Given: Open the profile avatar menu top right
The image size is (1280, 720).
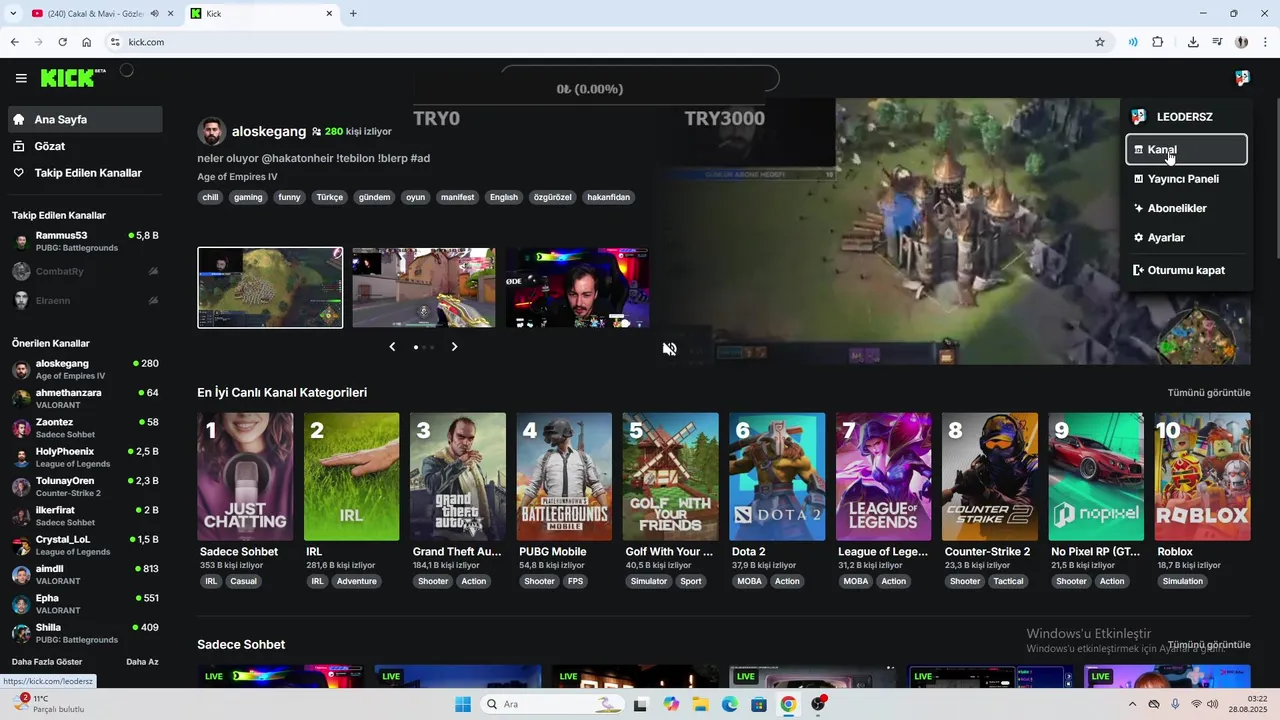Looking at the screenshot, I should click(x=1242, y=78).
